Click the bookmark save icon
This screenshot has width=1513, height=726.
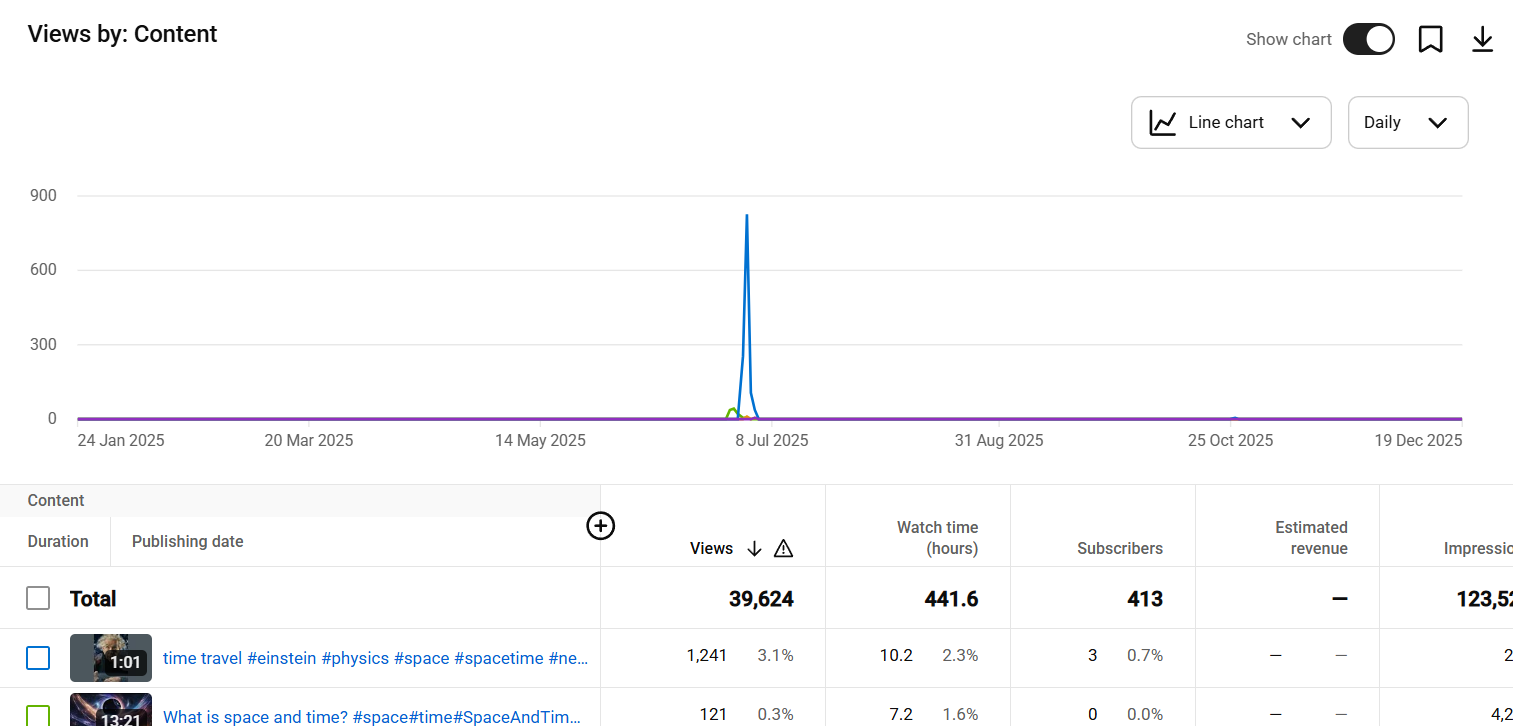pos(1430,40)
